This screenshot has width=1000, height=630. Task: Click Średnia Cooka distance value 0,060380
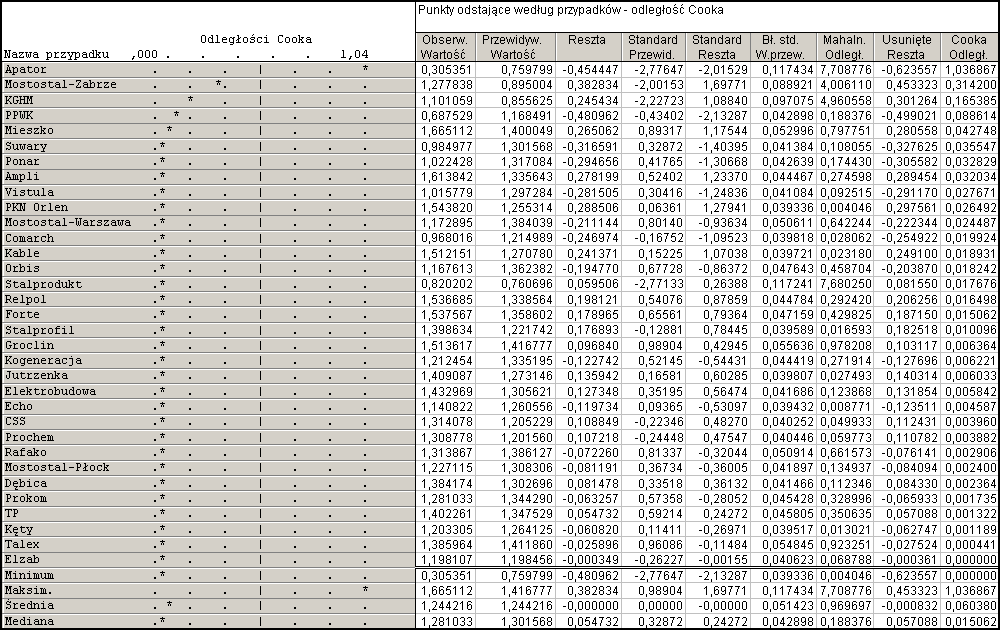click(971, 606)
